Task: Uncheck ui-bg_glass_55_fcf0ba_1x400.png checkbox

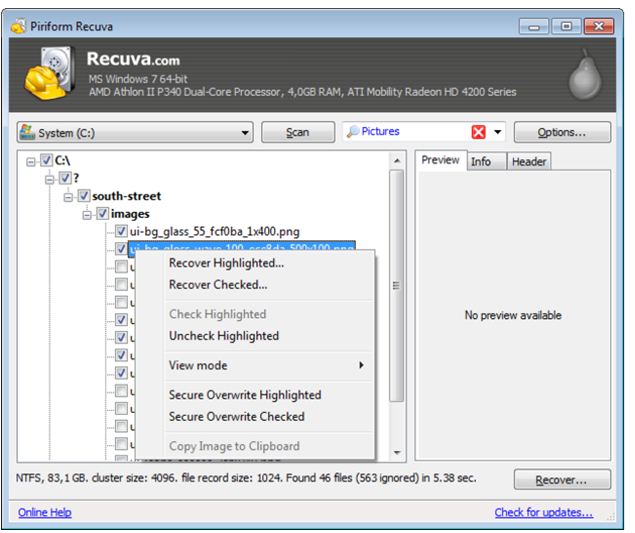Action: [x=121, y=231]
